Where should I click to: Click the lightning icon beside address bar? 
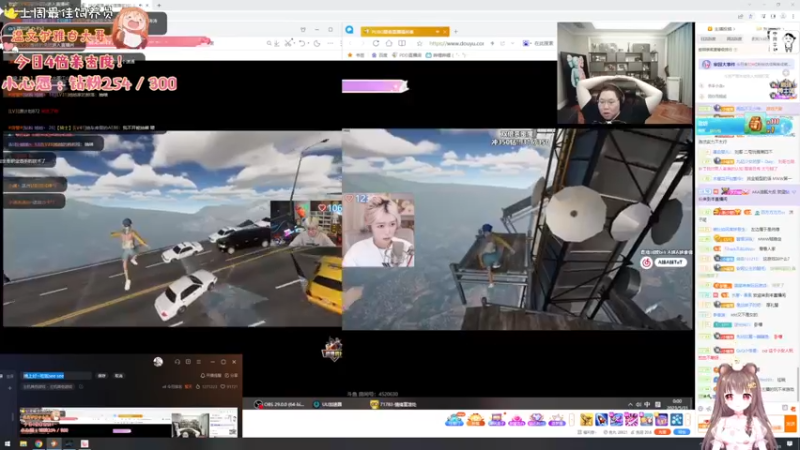pyautogui.click(x=492, y=43)
